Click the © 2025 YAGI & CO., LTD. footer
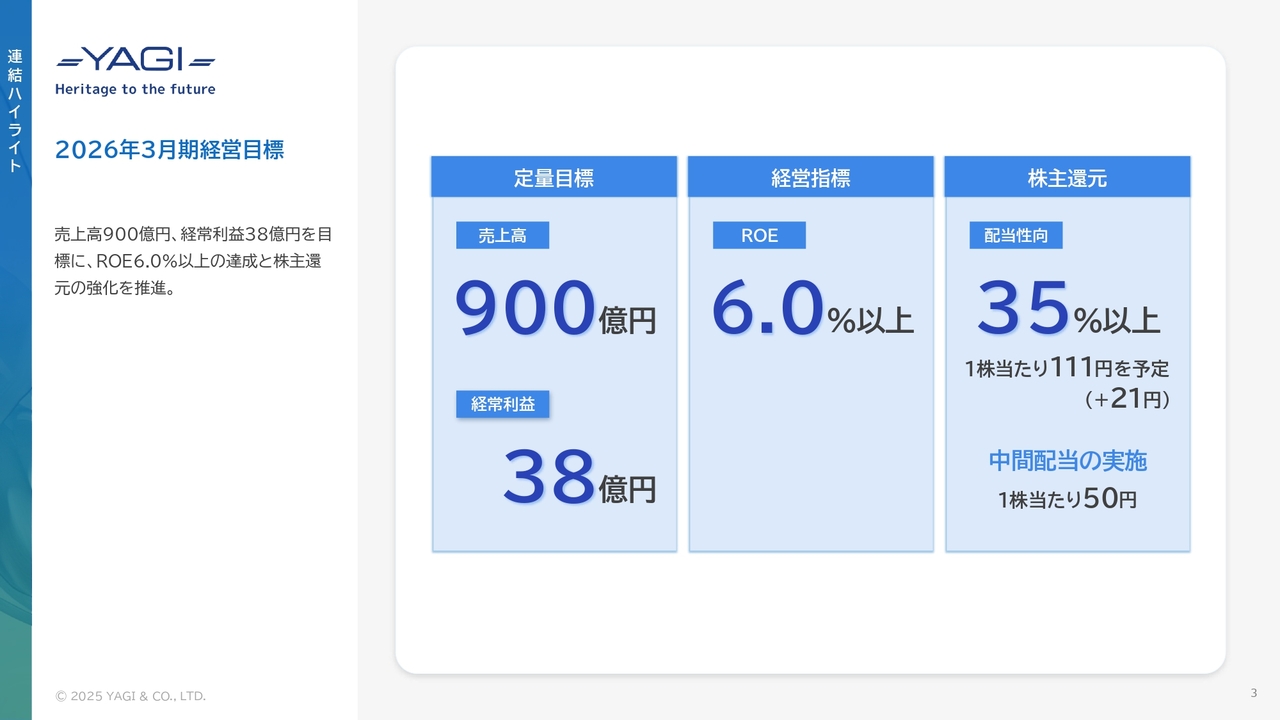1280x720 pixels. [130, 696]
